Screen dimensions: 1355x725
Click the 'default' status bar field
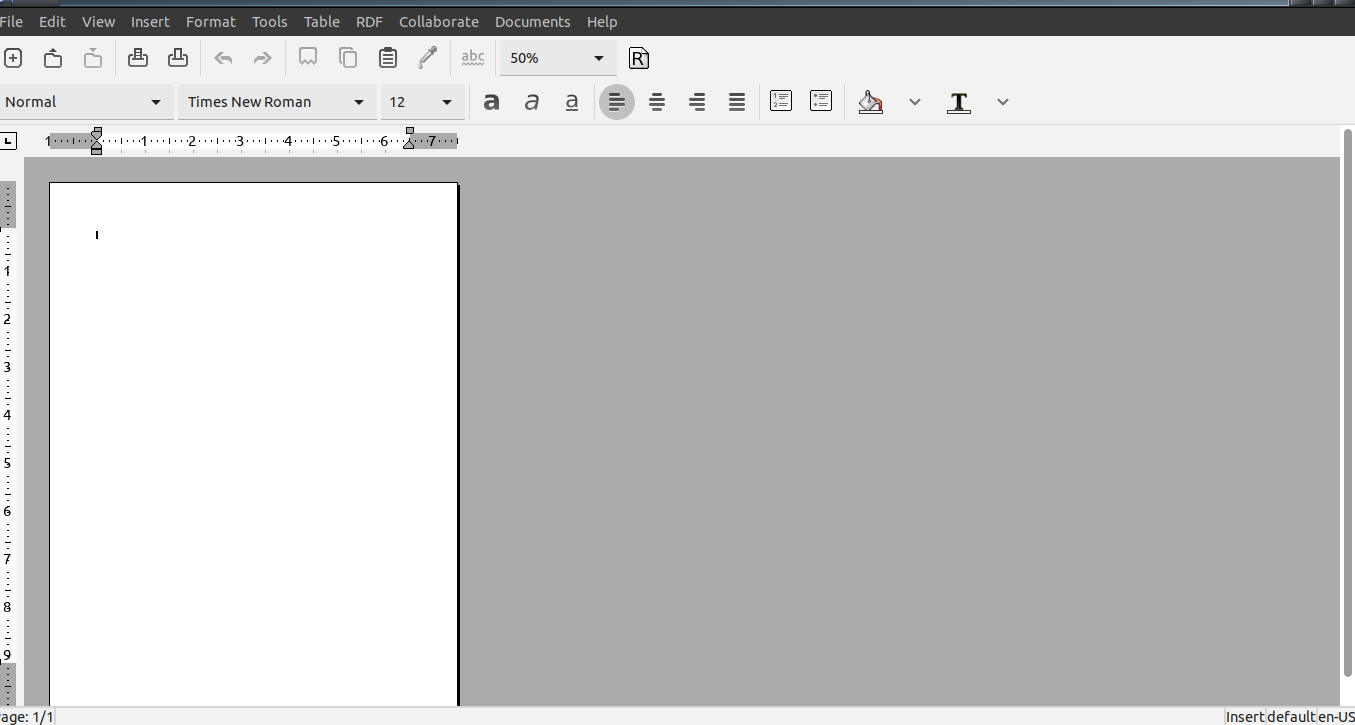1291,717
